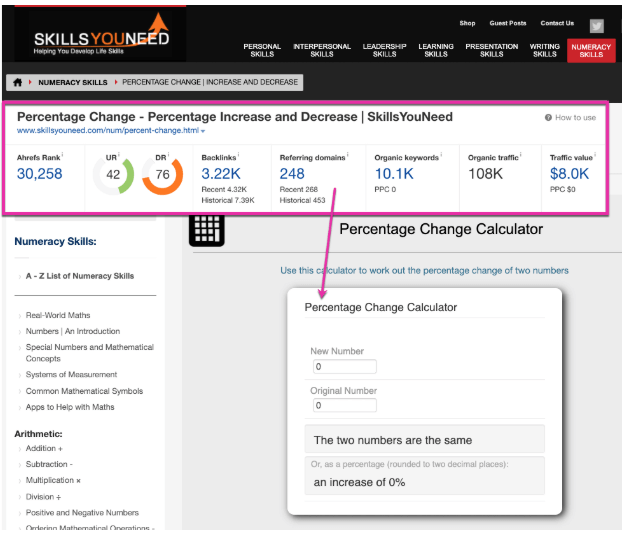Click the Numeracy Skills breadcrumb
Image resolution: width=628 pixels, height=535 pixels.
(x=73, y=82)
